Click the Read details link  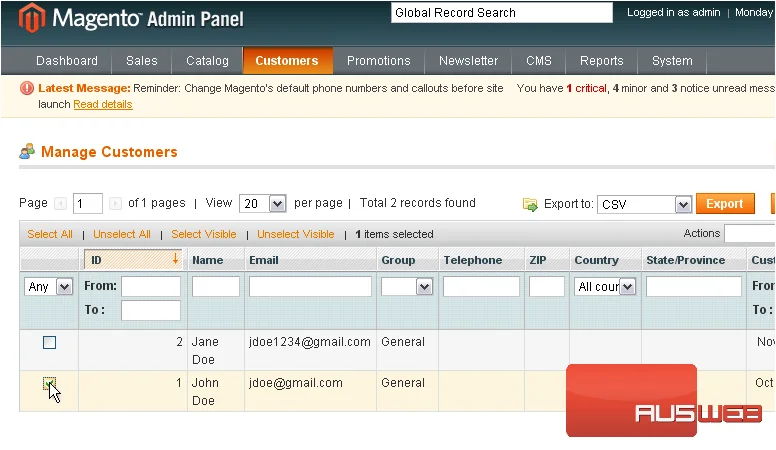103,104
